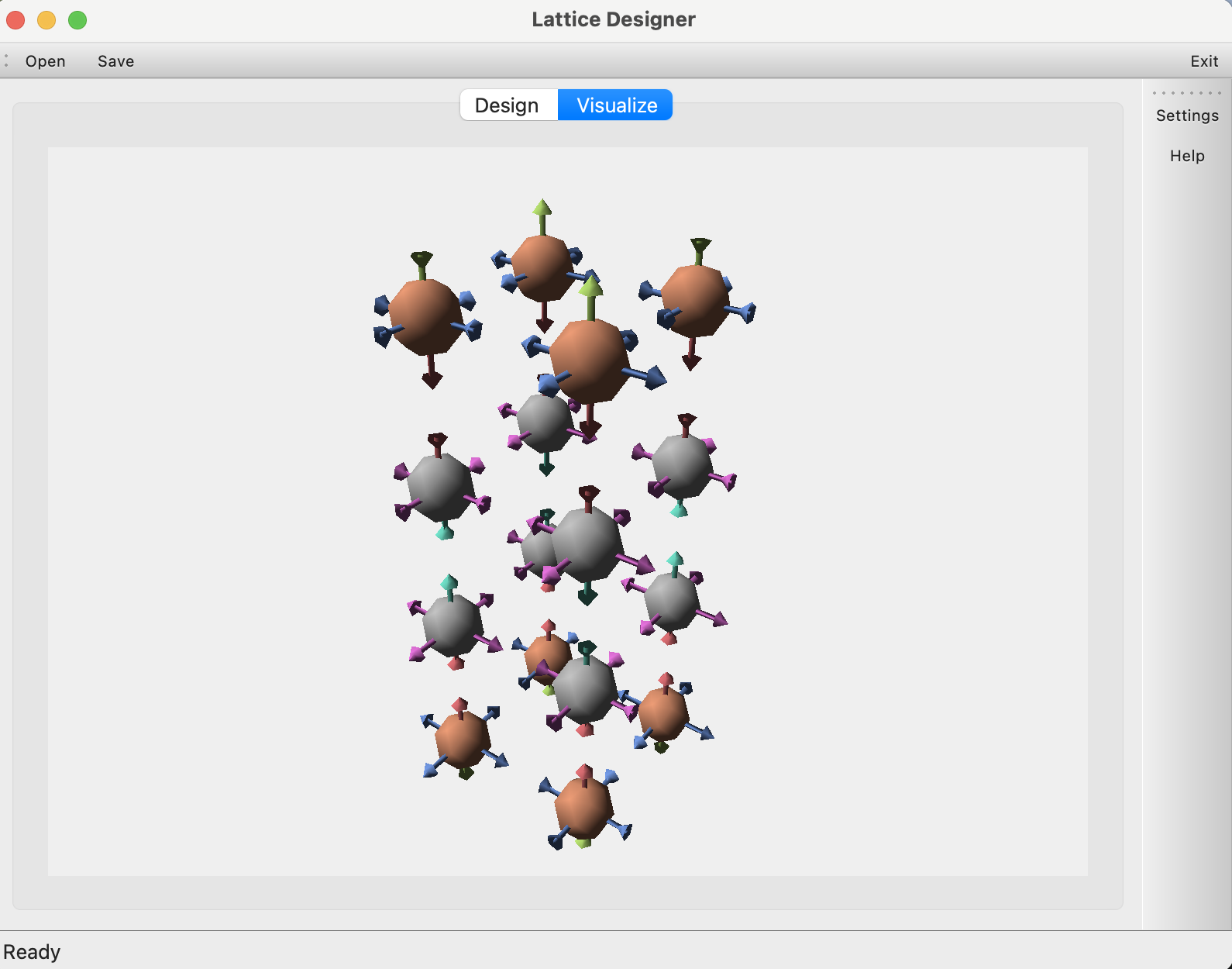1232x969 pixels.
Task: Click the upper-left copper atom
Action: click(x=425, y=316)
